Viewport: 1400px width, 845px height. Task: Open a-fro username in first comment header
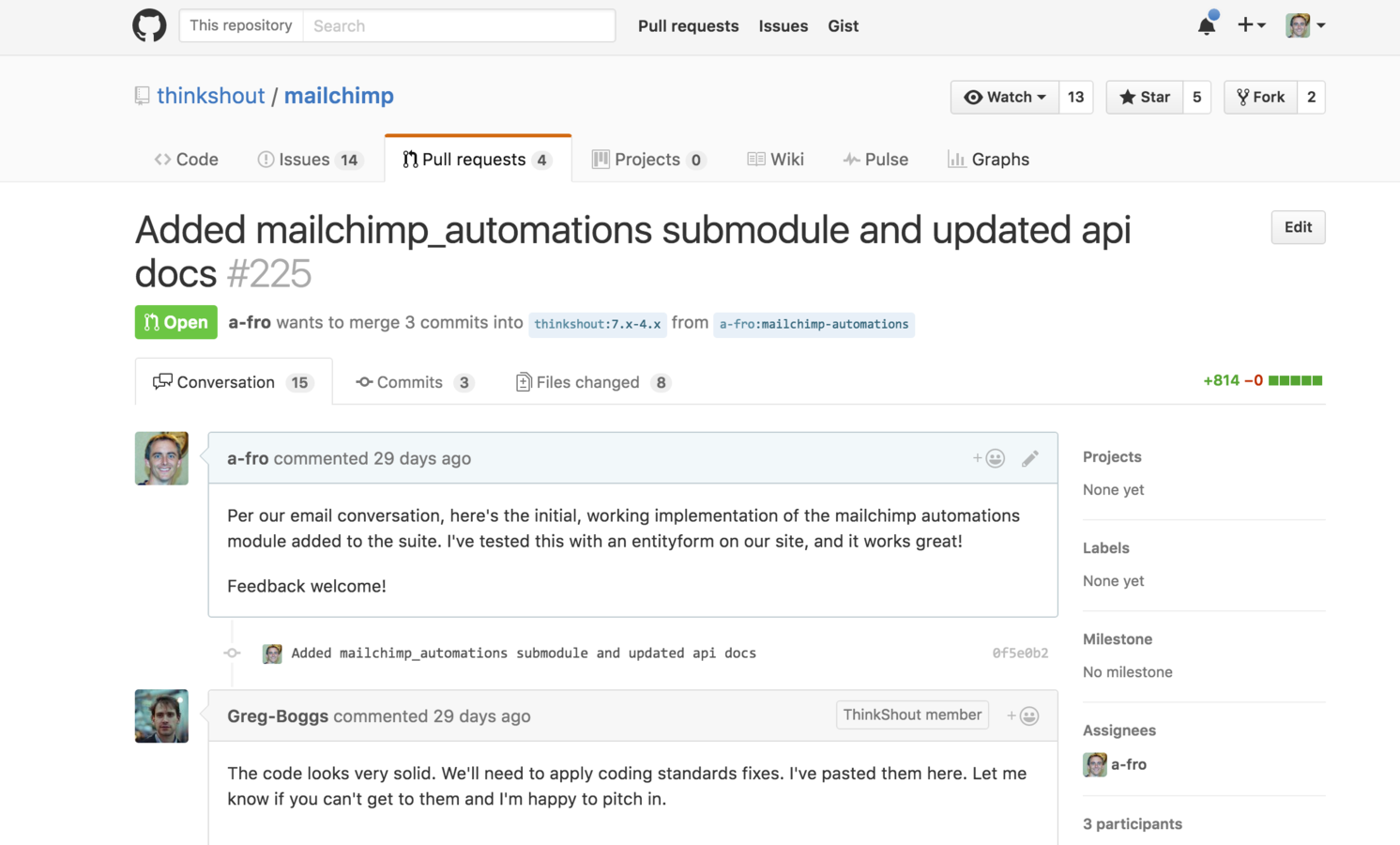[x=248, y=458]
